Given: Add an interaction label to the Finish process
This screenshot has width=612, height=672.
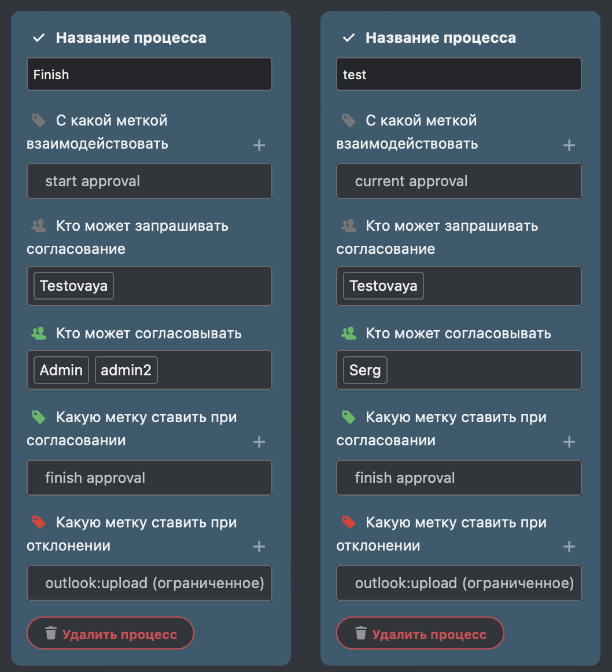Looking at the screenshot, I should pos(259,145).
